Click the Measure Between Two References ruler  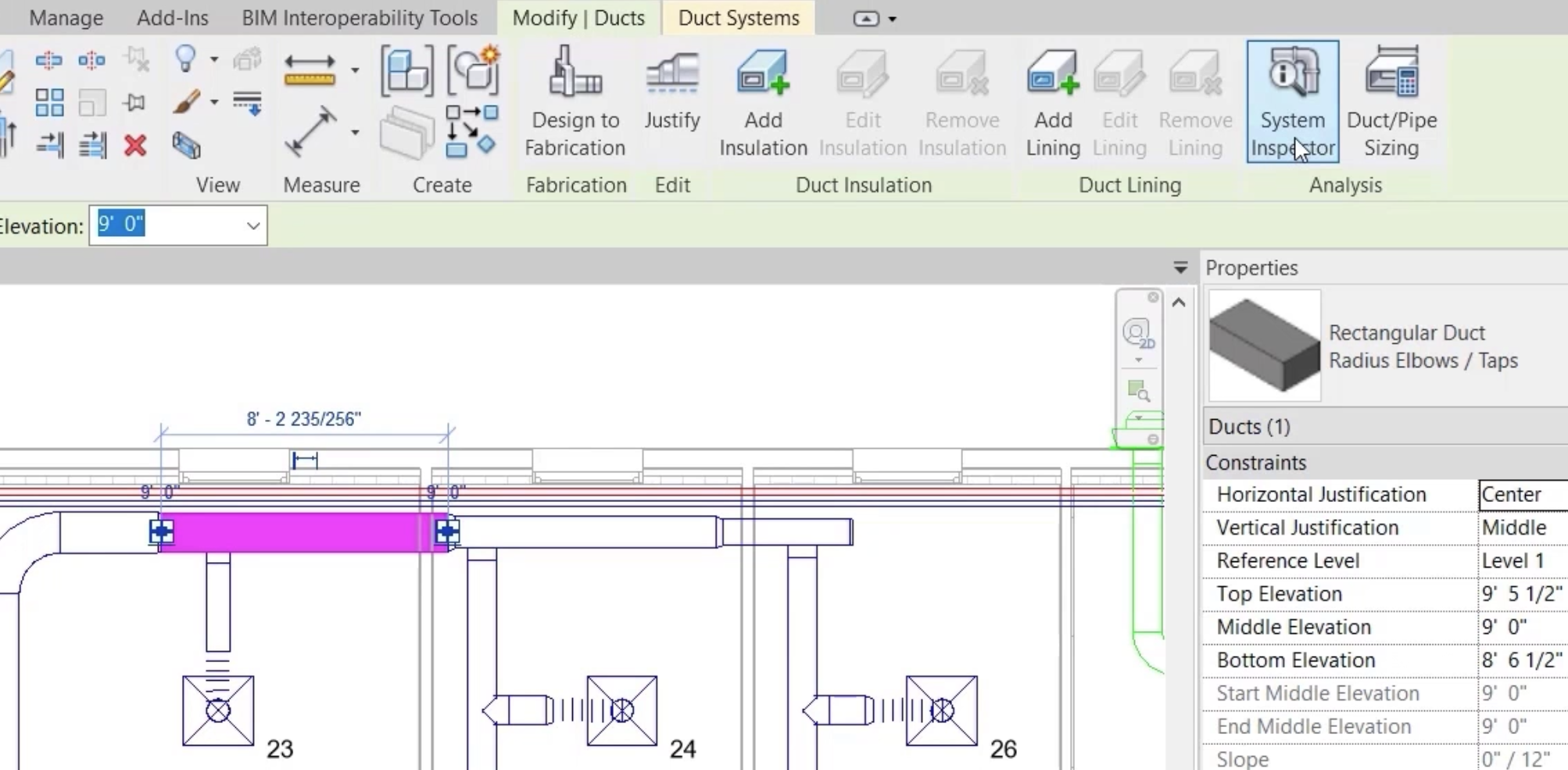pyautogui.click(x=310, y=70)
